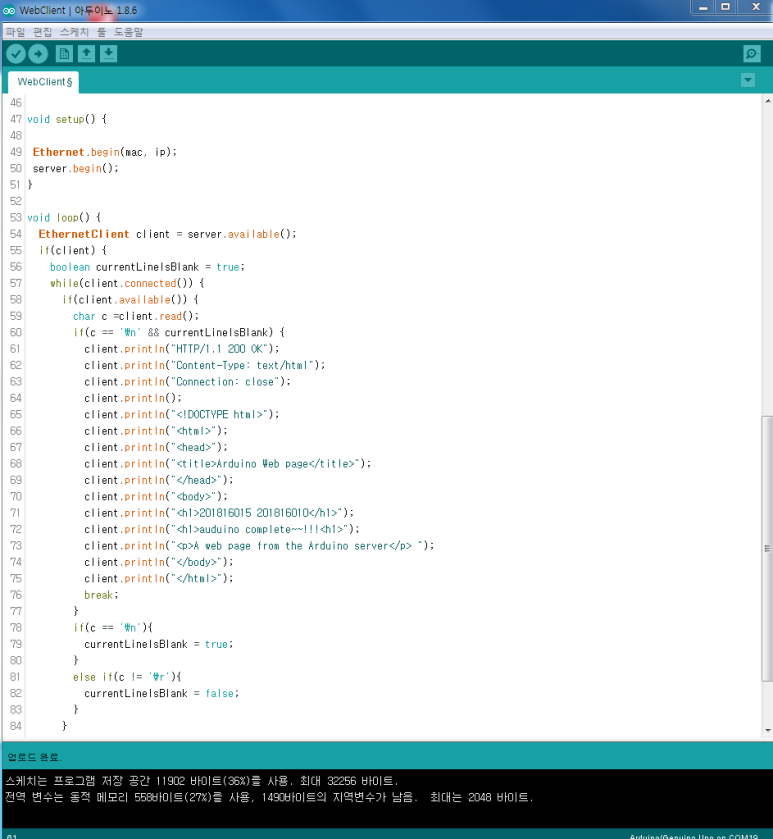This screenshot has width=773, height=839.
Task: Open the 파일 menu
Action: click(x=16, y=32)
